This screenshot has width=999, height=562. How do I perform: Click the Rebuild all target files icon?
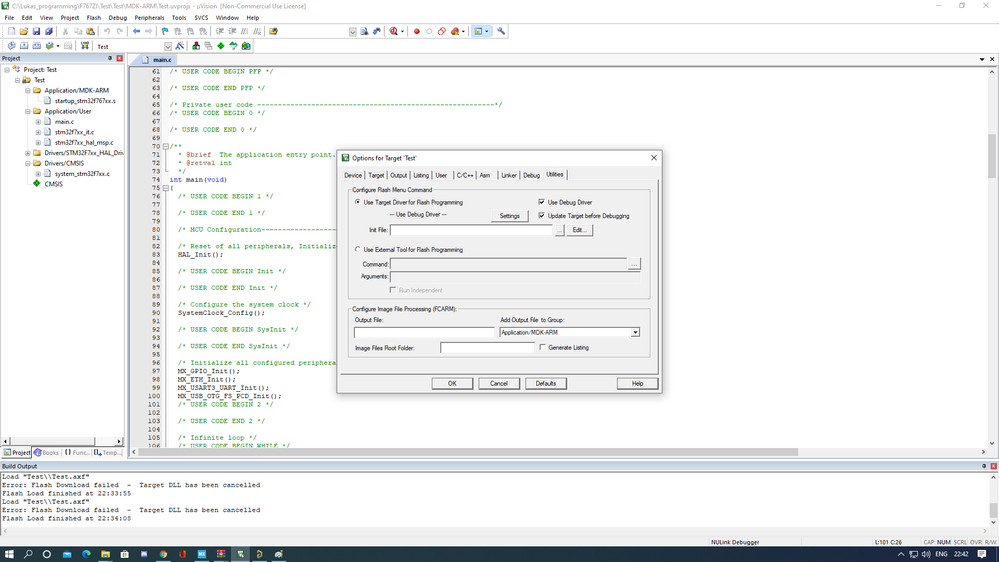36,46
